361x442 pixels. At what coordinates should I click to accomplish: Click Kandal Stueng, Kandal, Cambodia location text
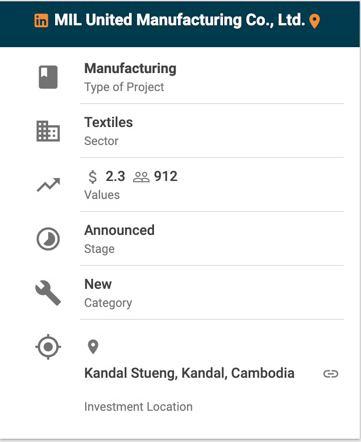[189, 373]
